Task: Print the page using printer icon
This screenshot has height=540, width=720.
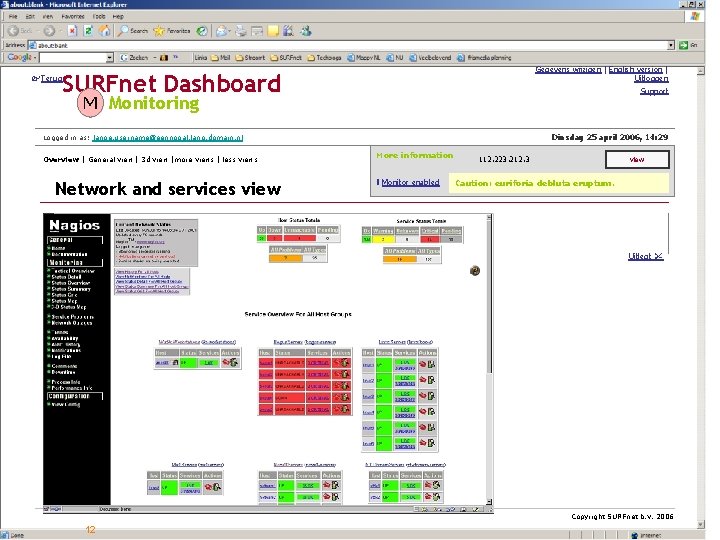Action: (x=241, y=31)
